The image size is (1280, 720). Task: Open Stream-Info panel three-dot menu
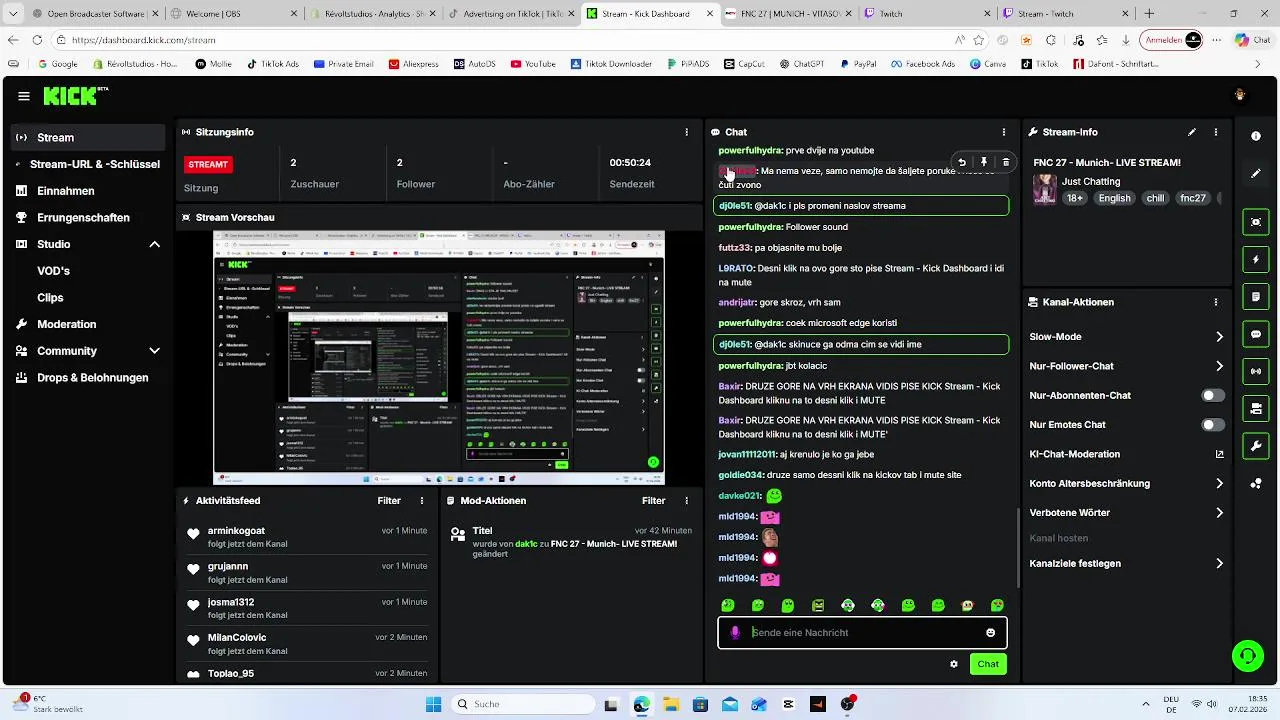coord(1216,132)
